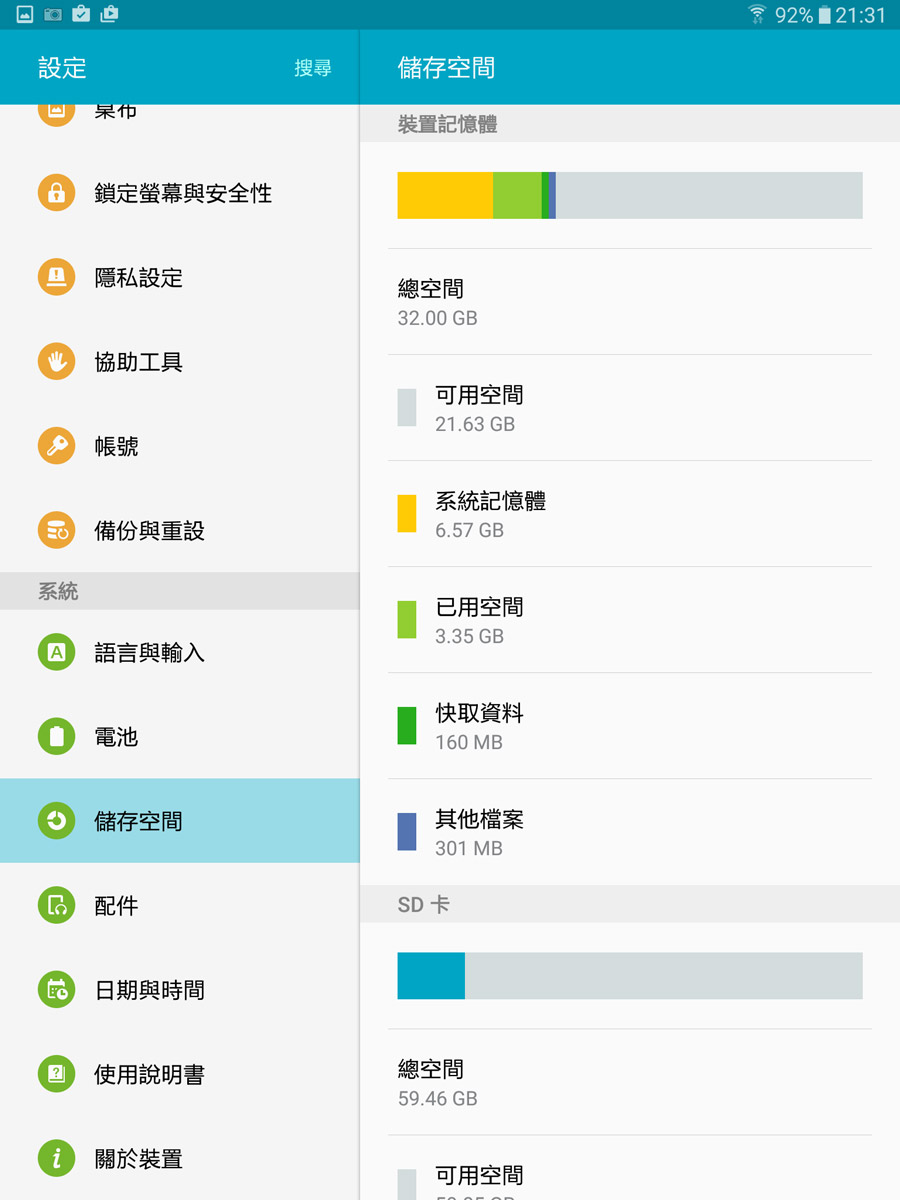Select the accessibility hand icon
Screen dimensions: 900x1200
(57, 361)
